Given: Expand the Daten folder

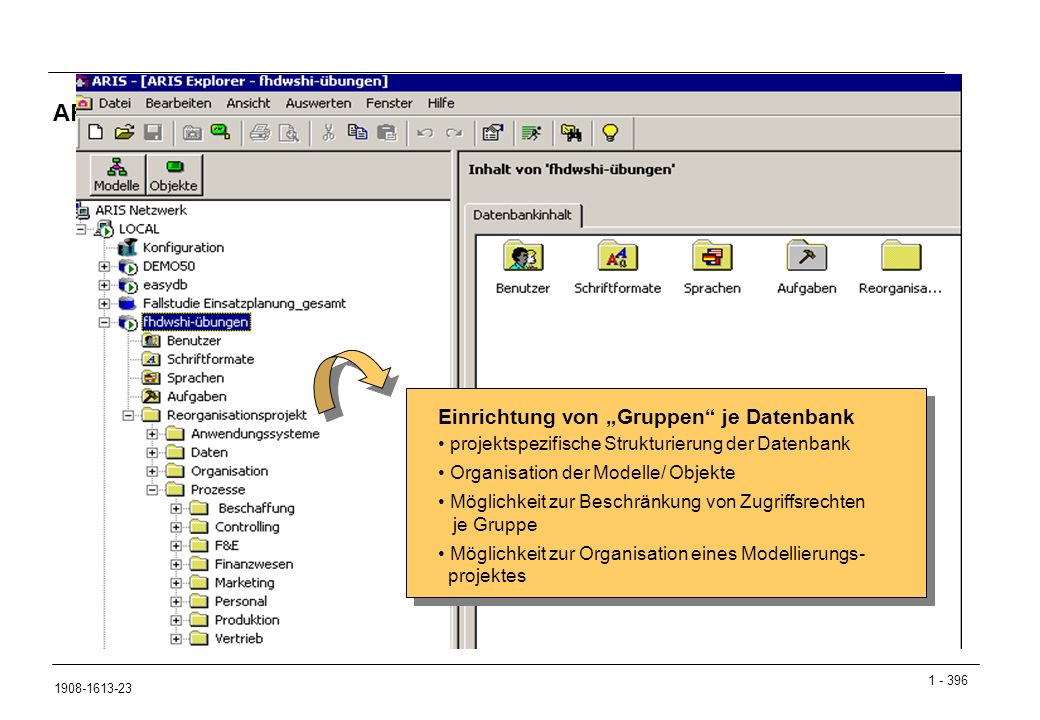Looking at the screenshot, I should pyautogui.click(x=152, y=453).
